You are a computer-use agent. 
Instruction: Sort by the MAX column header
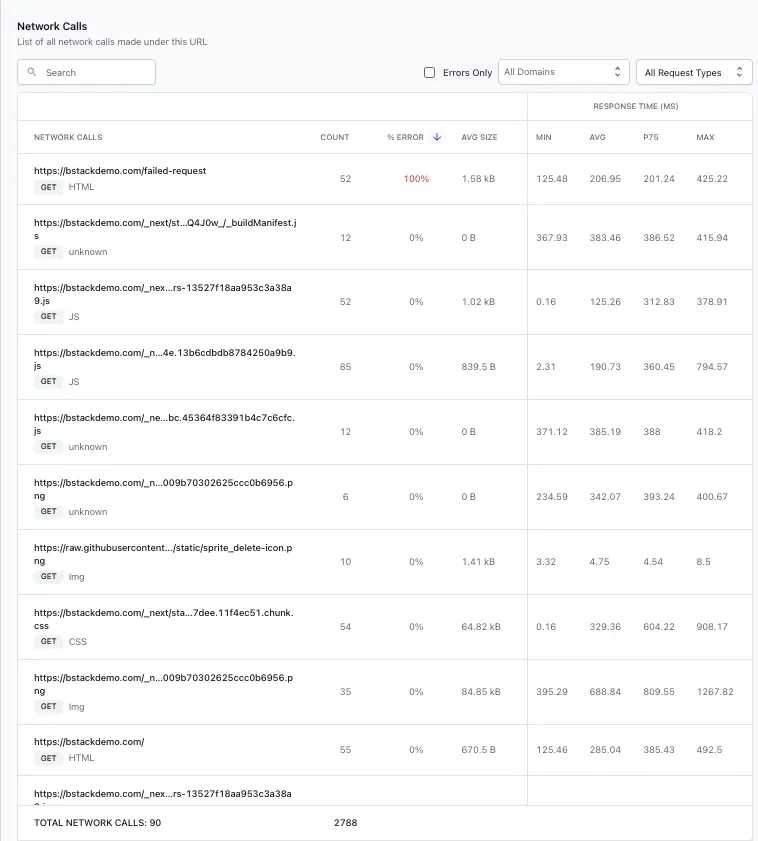tap(705, 137)
